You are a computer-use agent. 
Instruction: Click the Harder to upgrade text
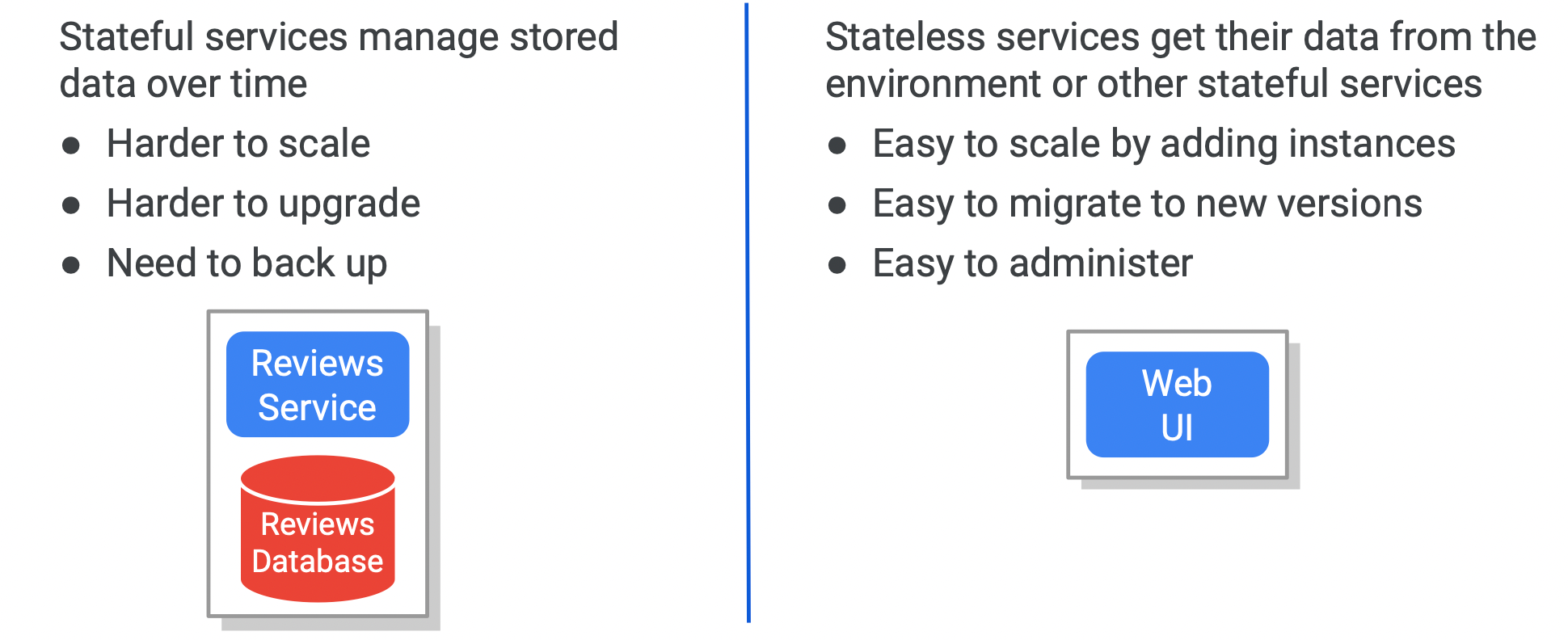263,204
